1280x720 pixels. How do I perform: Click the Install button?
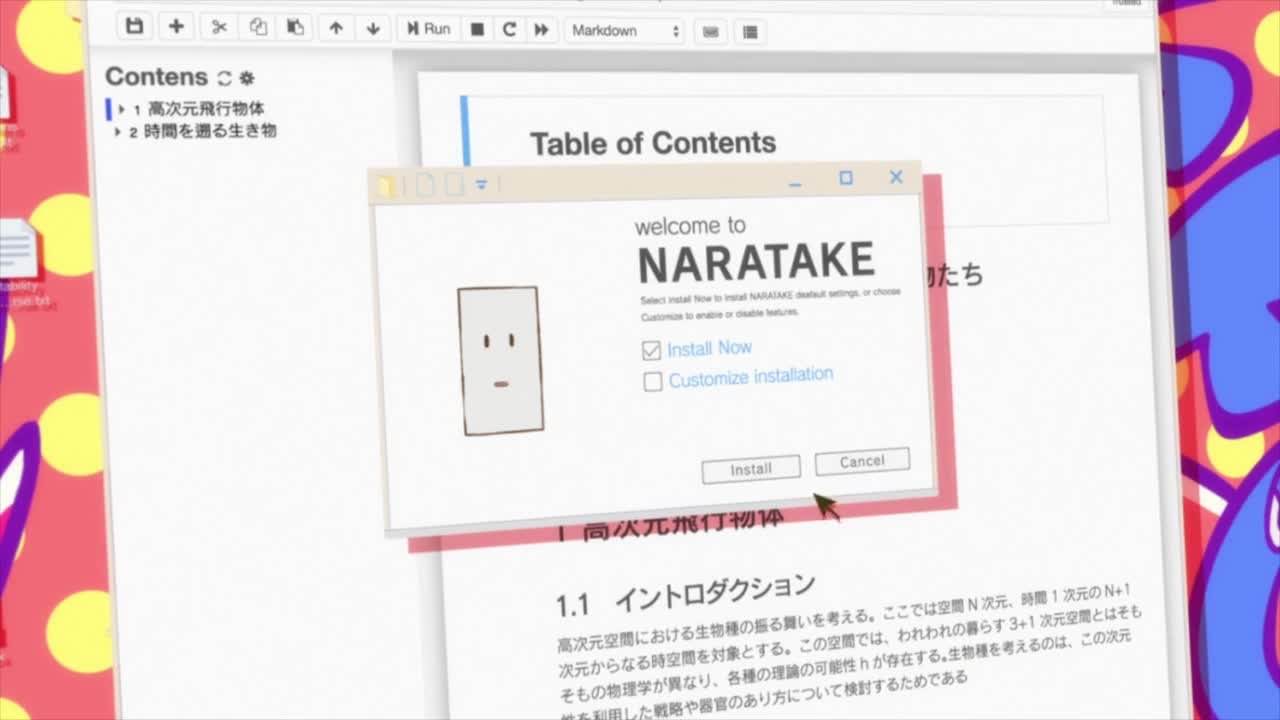[x=750, y=468]
